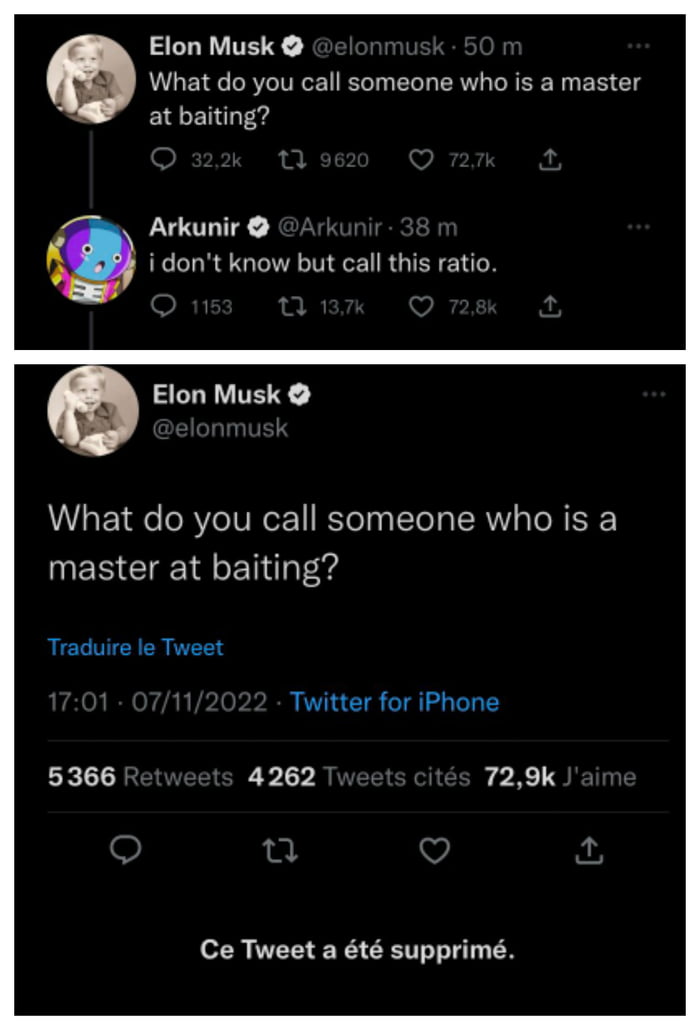View the 72,9k J'aime list
Screen dimensions: 700x1030
pos(560,776)
